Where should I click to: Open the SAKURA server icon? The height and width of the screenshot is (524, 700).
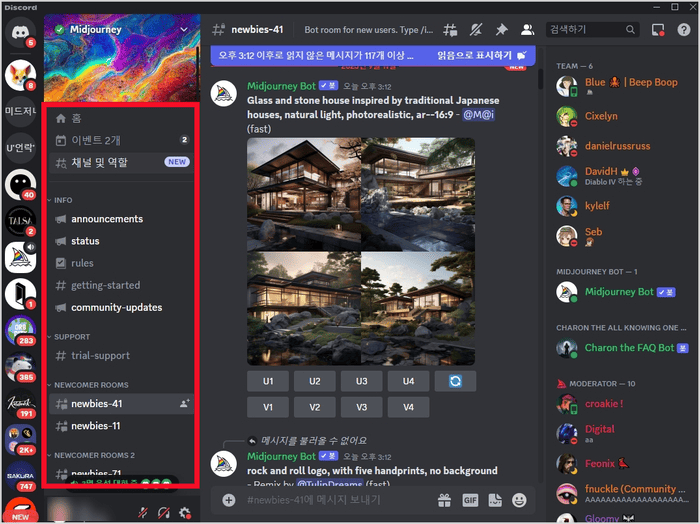[x=20, y=477]
